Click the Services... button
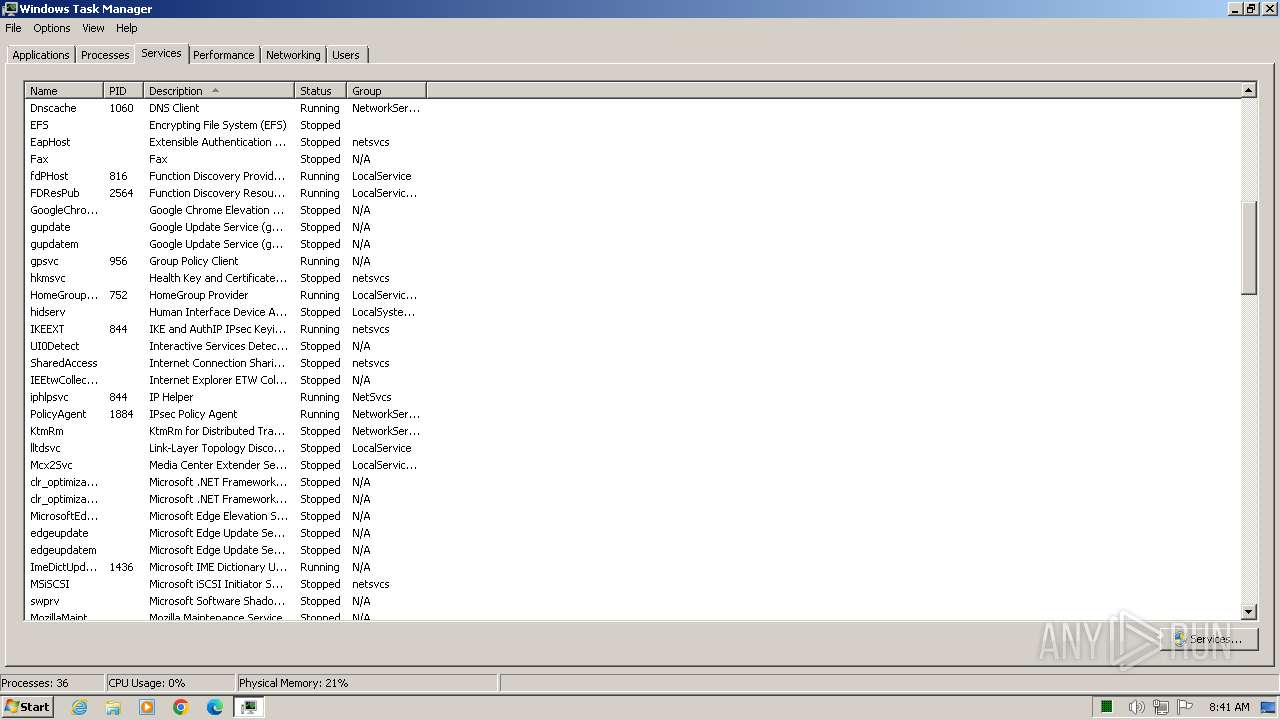 pyautogui.click(x=1208, y=638)
